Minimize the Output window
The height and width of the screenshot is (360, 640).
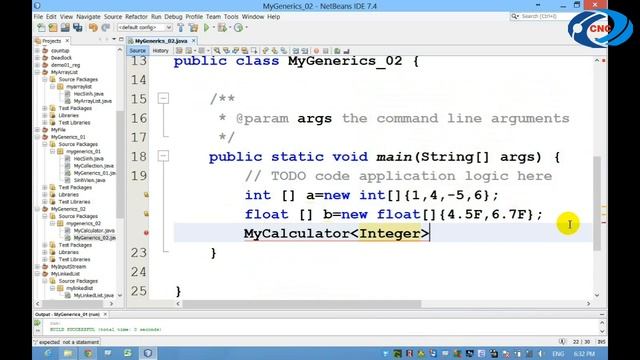[602, 314]
